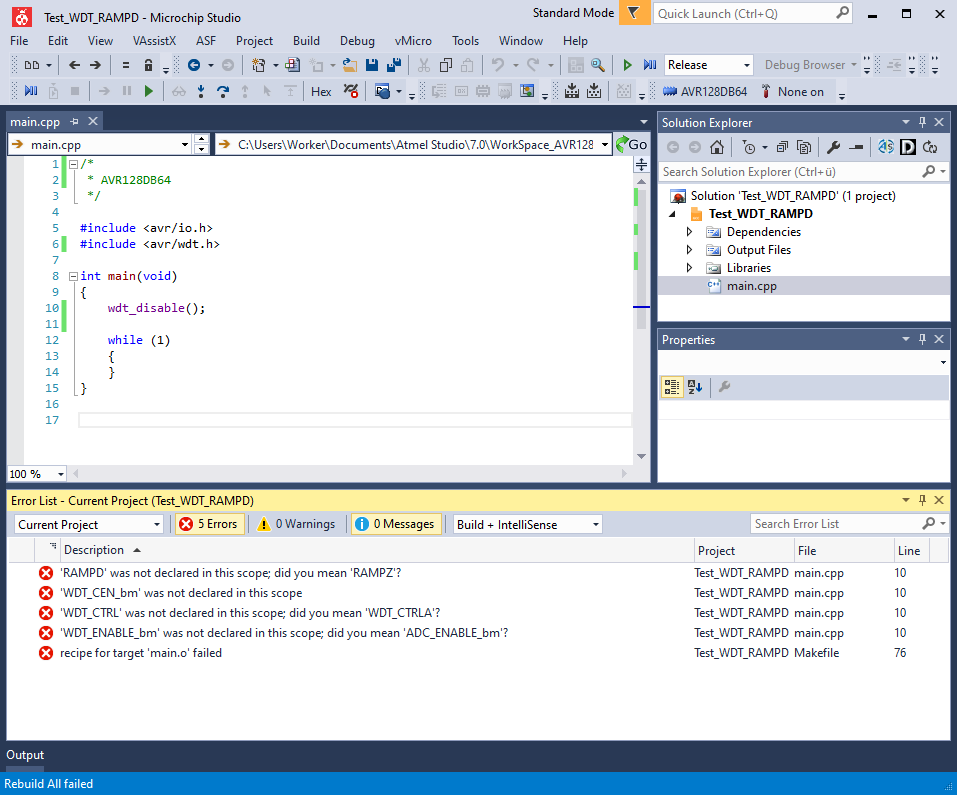Image resolution: width=957 pixels, height=795 pixels.
Task: Click the Pending Changes Filter clock icon
Action: click(749, 147)
